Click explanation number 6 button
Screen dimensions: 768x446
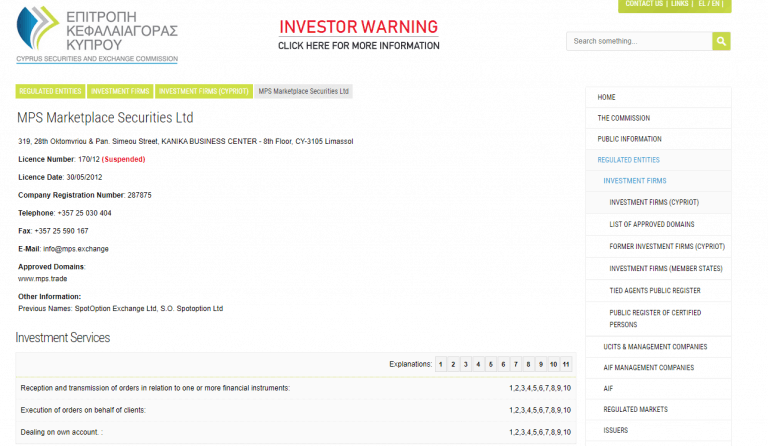[x=503, y=365]
